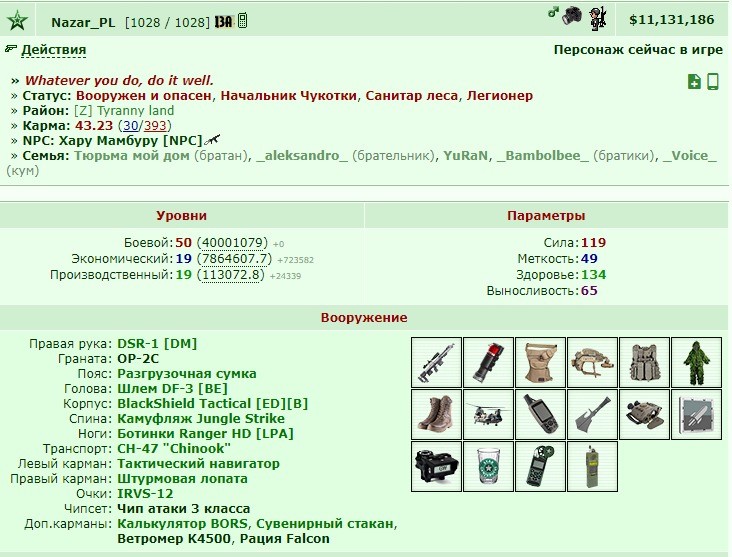Open the tactical navigator GPS thumbnail
Viewport: 732px width, 557px height.
pyautogui.click(x=541, y=415)
